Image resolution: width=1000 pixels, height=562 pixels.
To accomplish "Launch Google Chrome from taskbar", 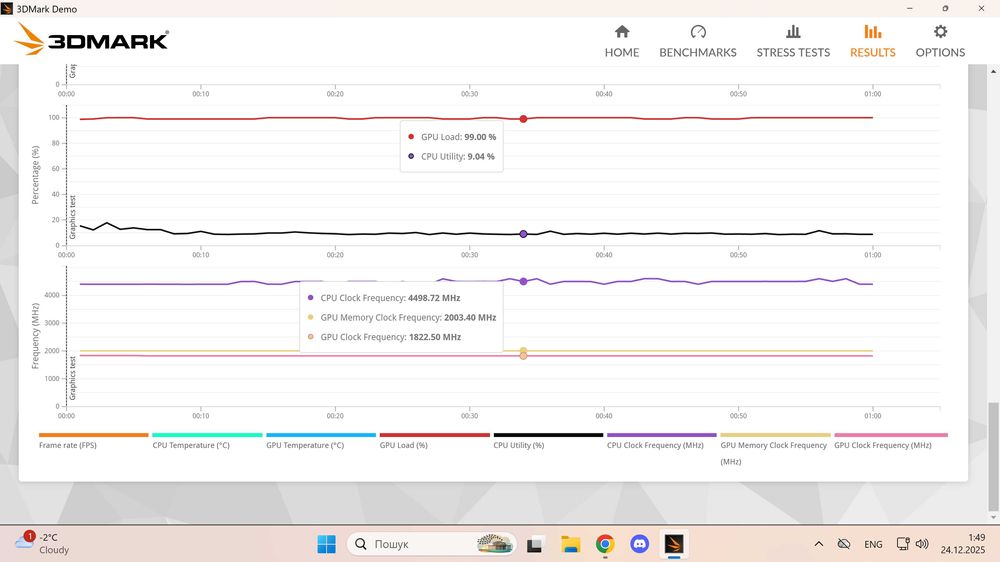I will click(605, 544).
